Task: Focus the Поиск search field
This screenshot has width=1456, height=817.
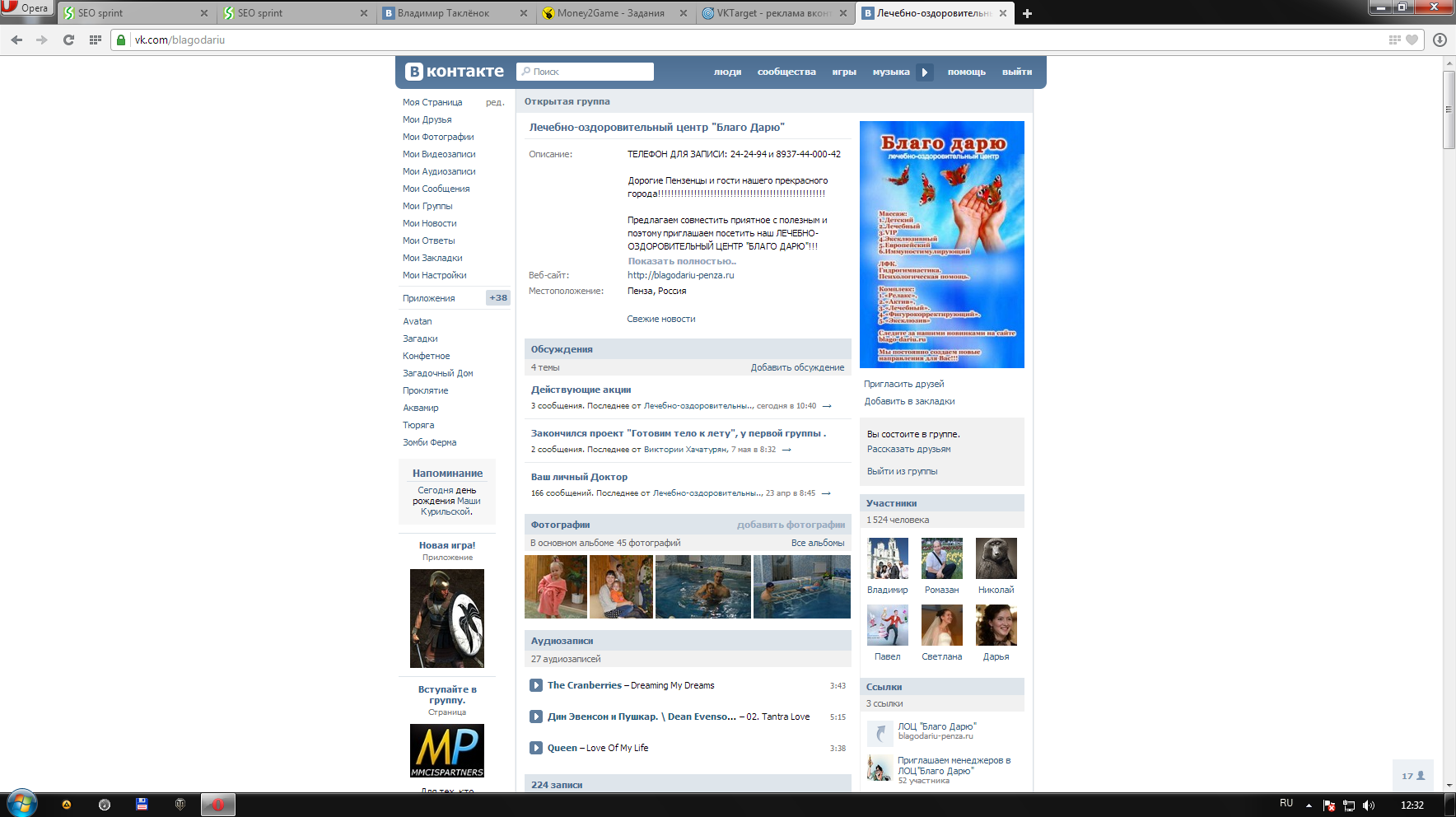Action: (x=585, y=72)
